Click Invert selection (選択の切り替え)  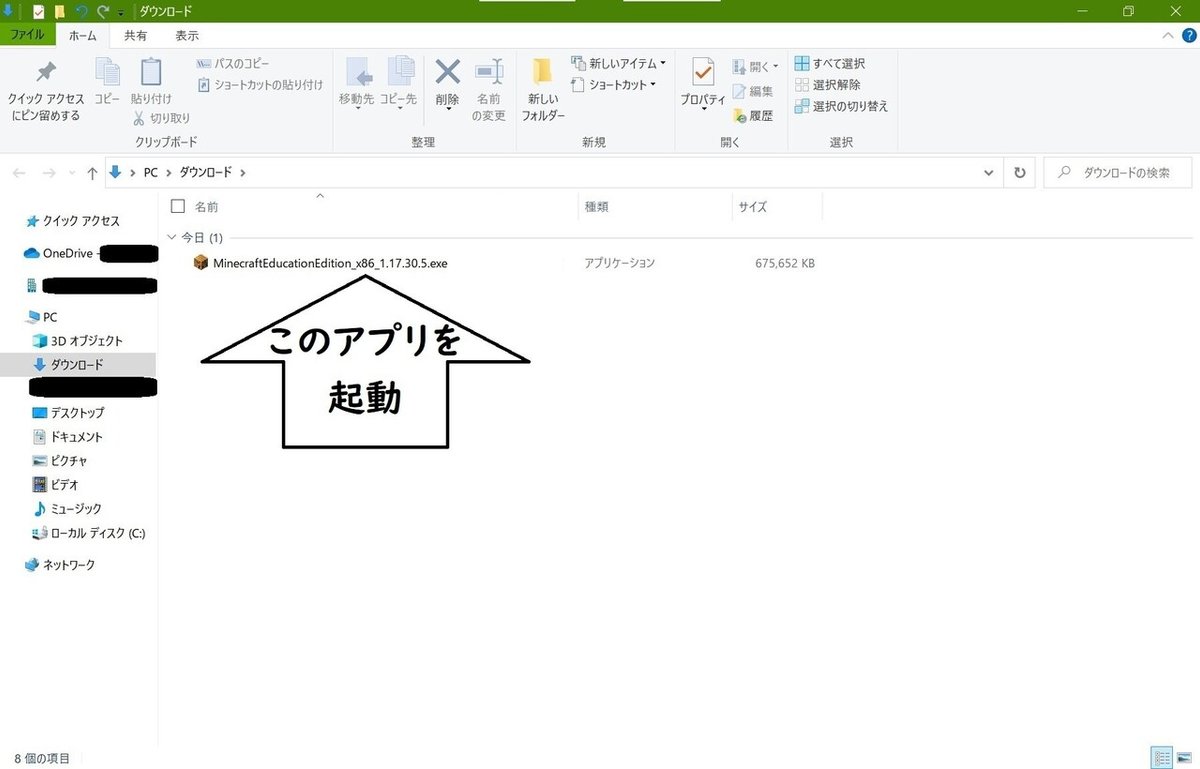tap(841, 106)
